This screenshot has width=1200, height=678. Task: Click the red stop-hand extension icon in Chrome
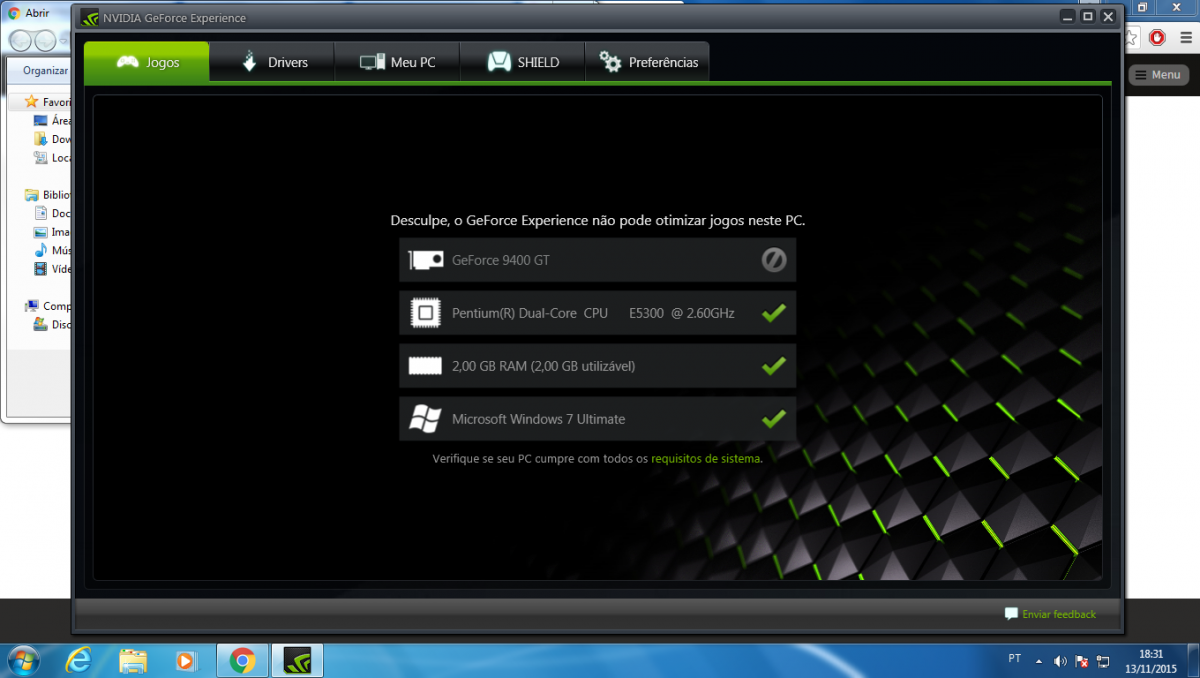[x=1157, y=38]
